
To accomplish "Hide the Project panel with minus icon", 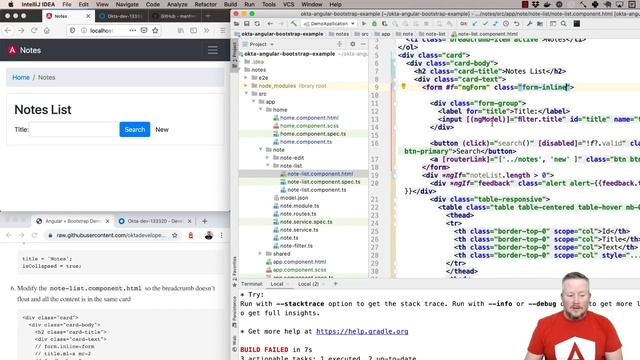I will pyautogui.click(x=363, y=44).
